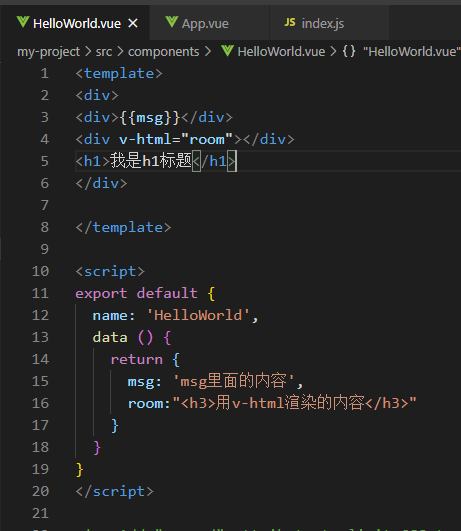This screenshot has height=531, width=461.
Task: Click yellow closing brace on line 19
Action: 80,470
